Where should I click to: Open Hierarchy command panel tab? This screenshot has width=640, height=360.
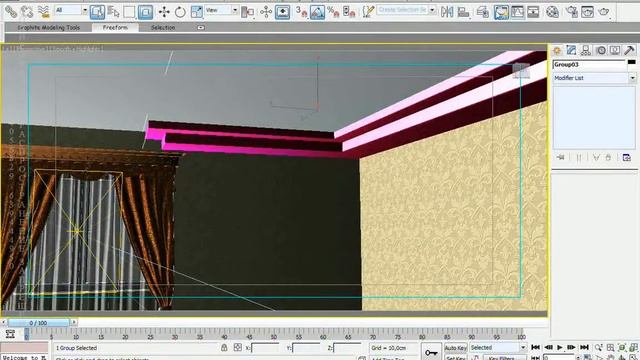586,51
